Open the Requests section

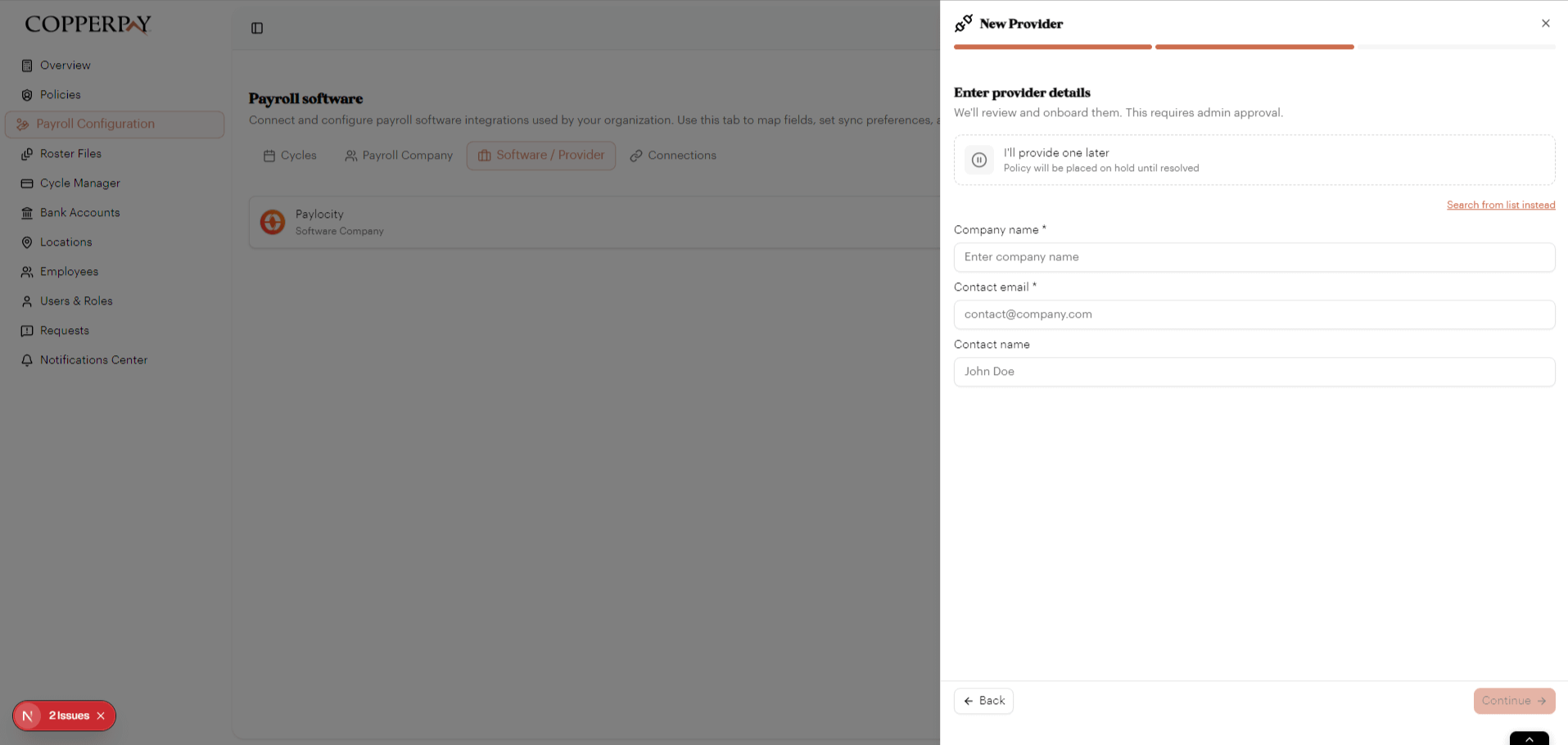point(65,330)
